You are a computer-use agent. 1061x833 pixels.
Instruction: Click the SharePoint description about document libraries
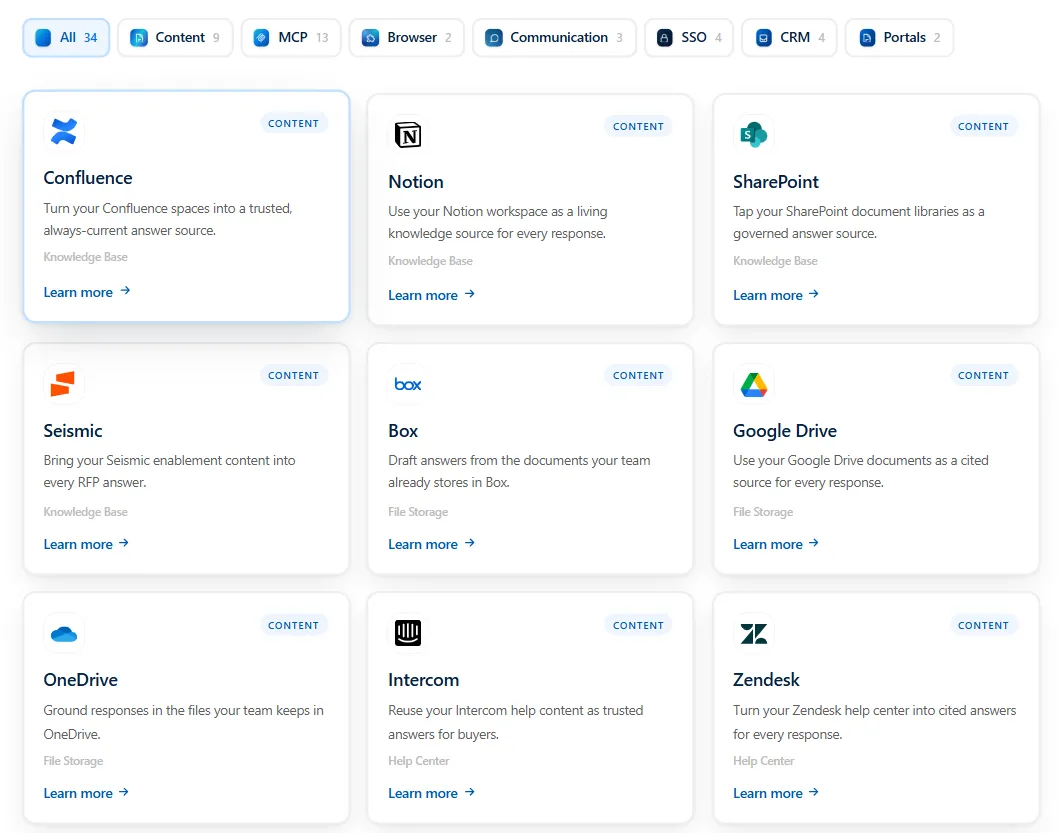pyautogui.click(x=859, y=222)
